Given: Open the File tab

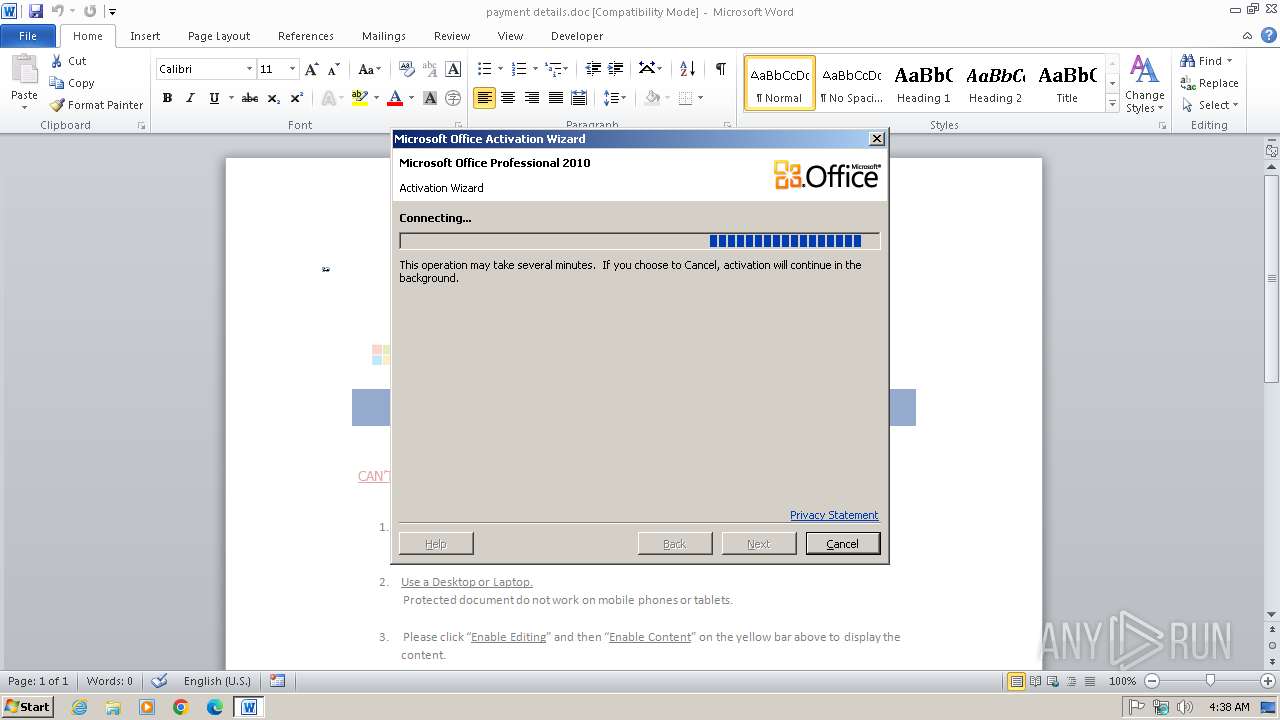Looking at the screenshot, I should [28, 36].
